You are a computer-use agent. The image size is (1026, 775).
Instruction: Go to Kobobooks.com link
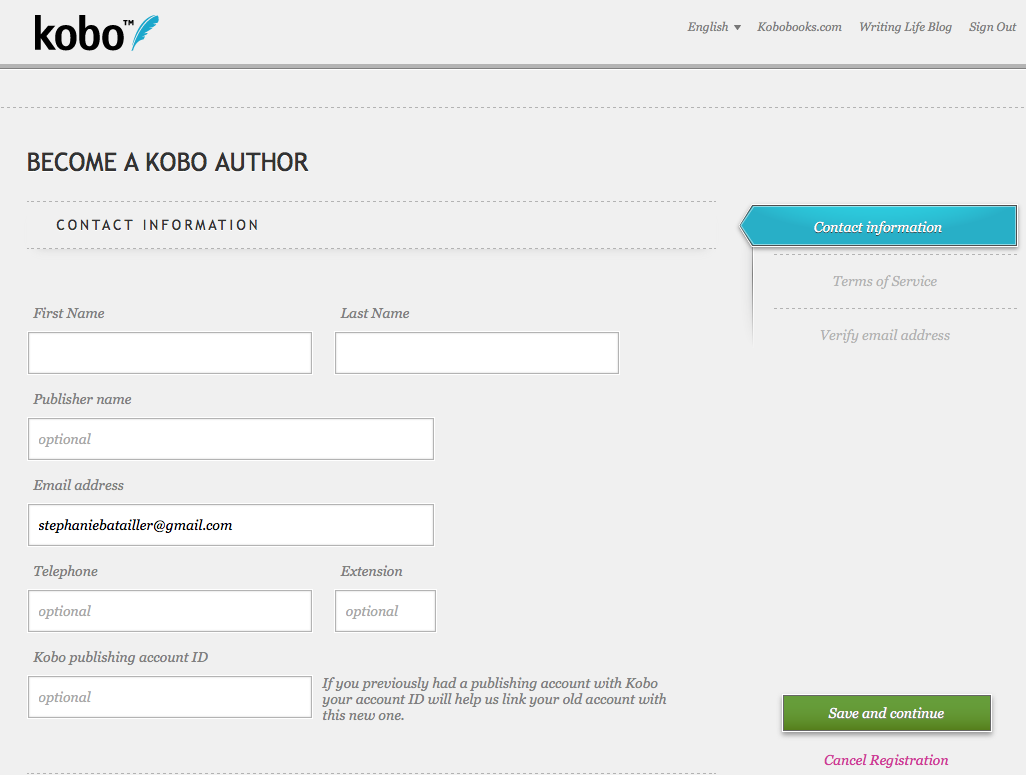pyautogui.click(x=799, y=27)
